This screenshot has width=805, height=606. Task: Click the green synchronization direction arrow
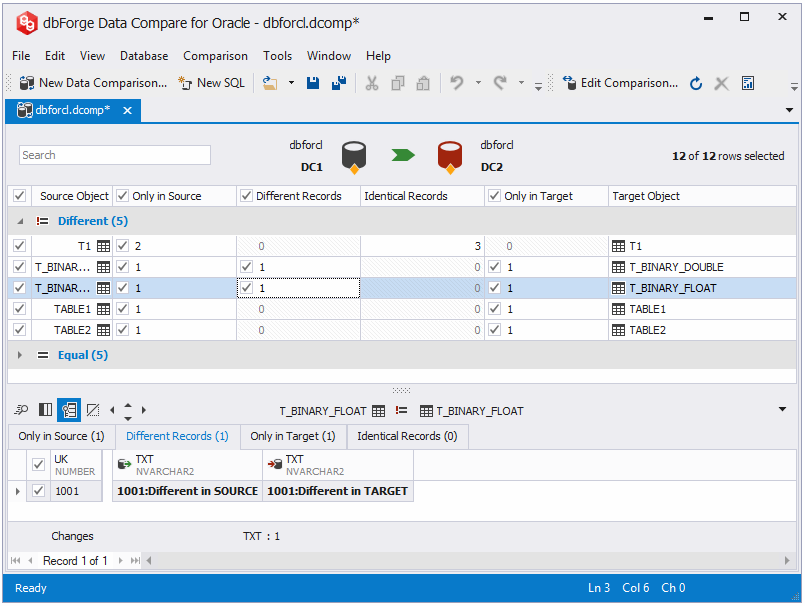click(402, 155)
